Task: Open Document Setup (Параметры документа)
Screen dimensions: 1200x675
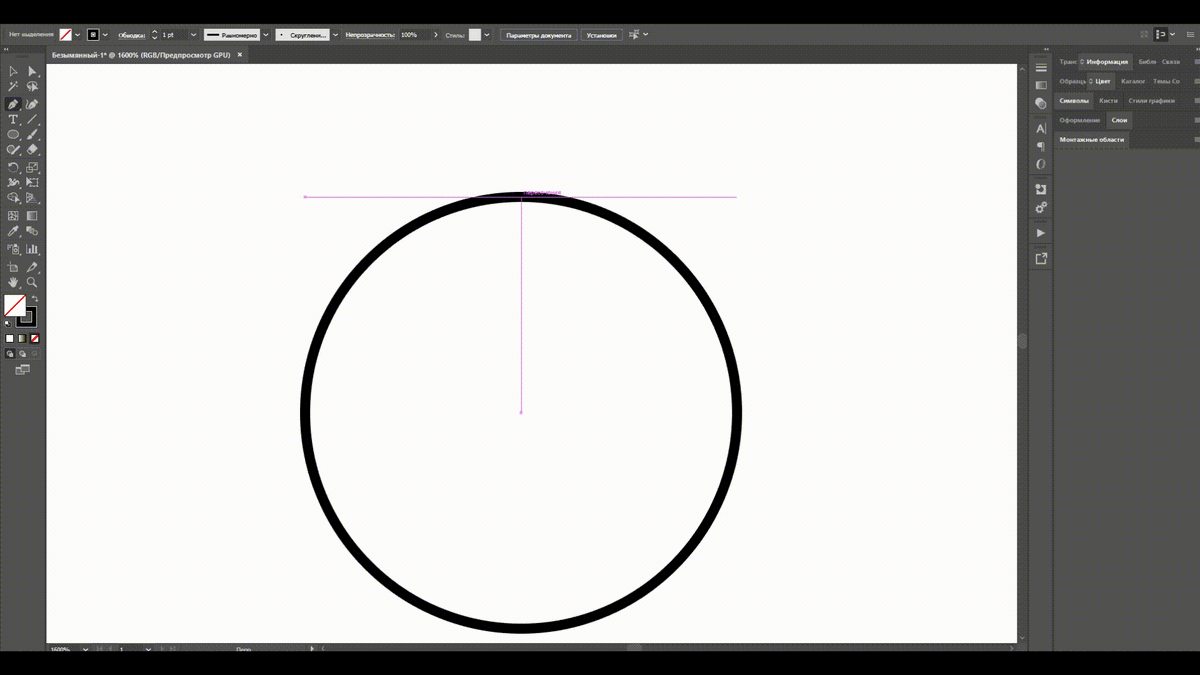Action: click(538, 35)
